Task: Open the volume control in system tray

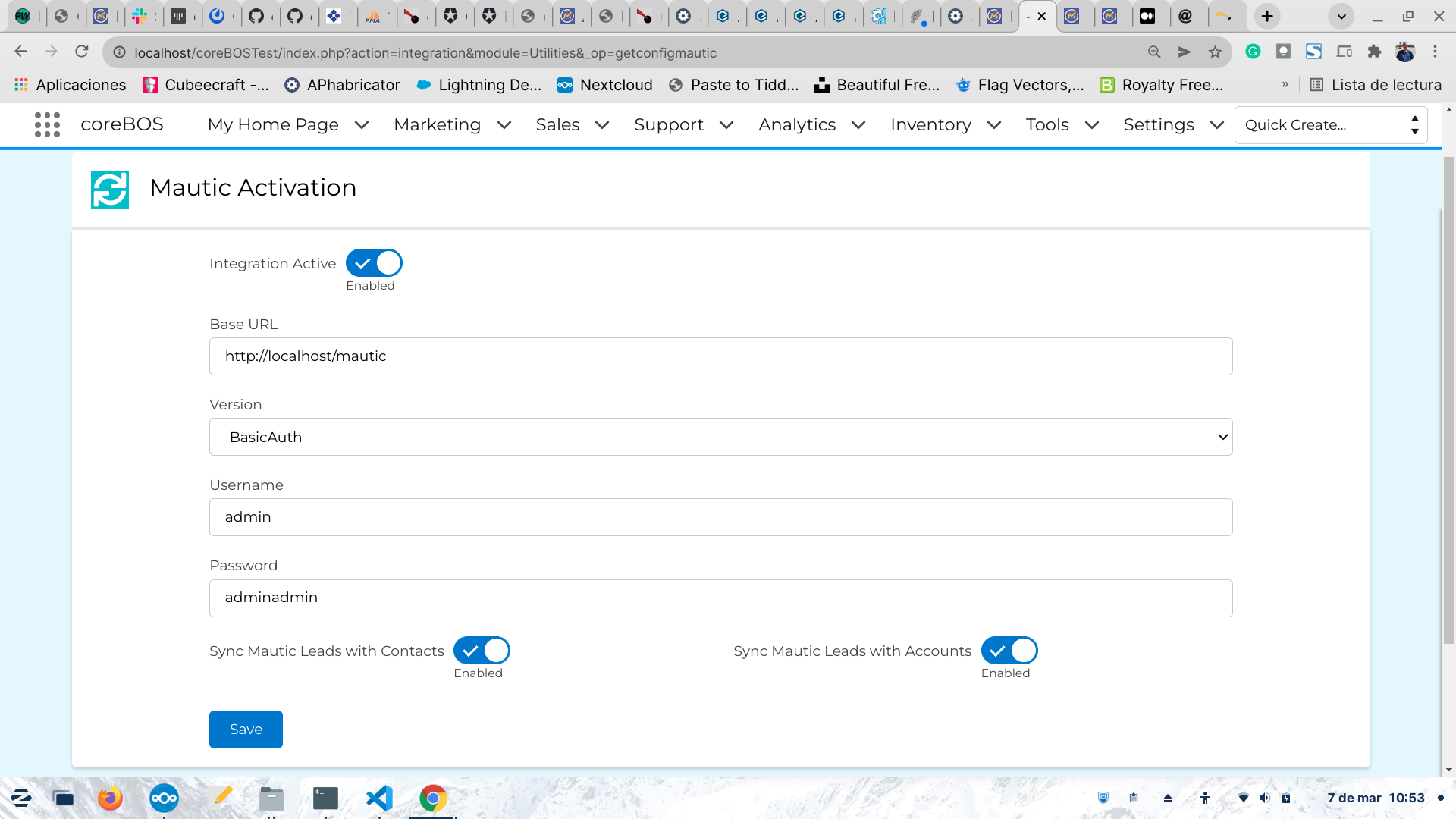Action: point(1264,798)
